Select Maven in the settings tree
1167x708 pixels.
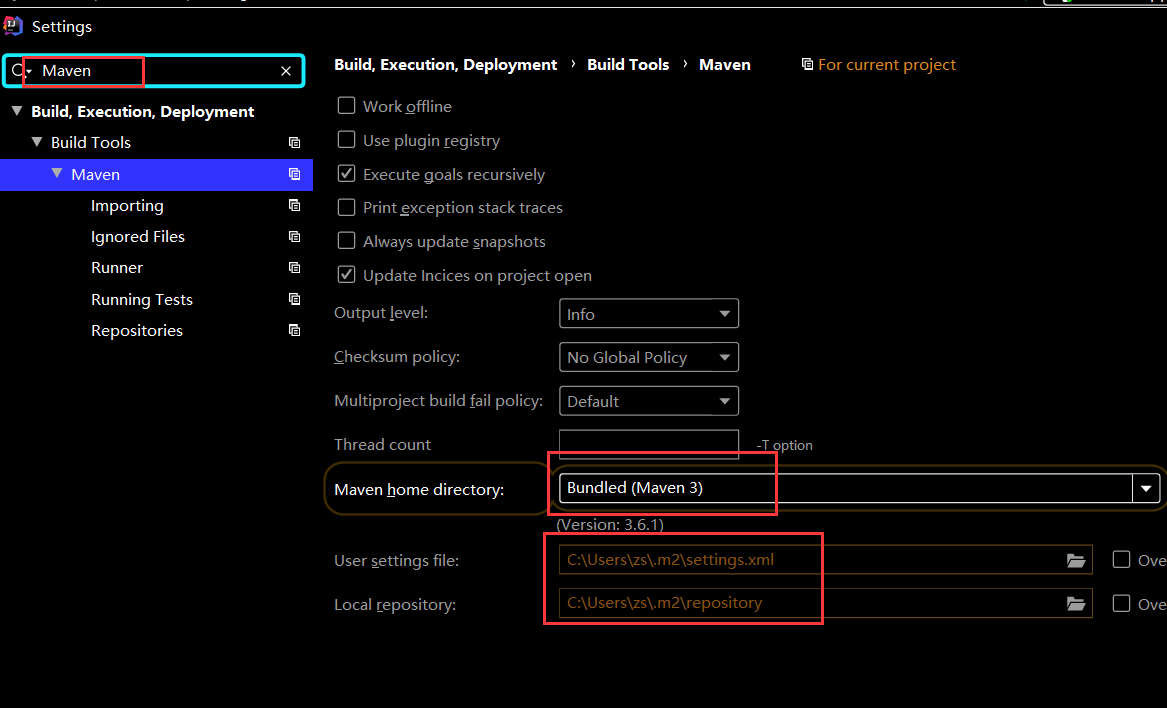pyautogui.click(x=95, y=174)
